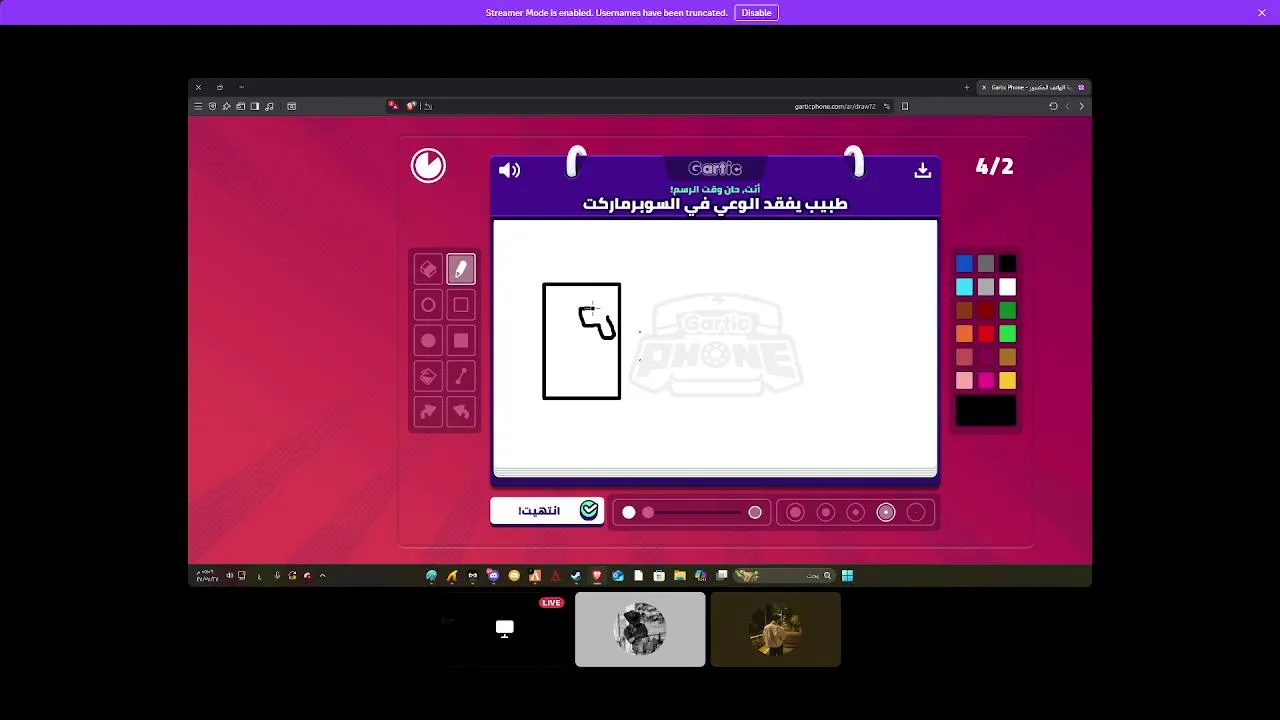The height and width of the screenshot is (720, 1280).
Task: Open the Windows Start menu
Action: [847, 575]
